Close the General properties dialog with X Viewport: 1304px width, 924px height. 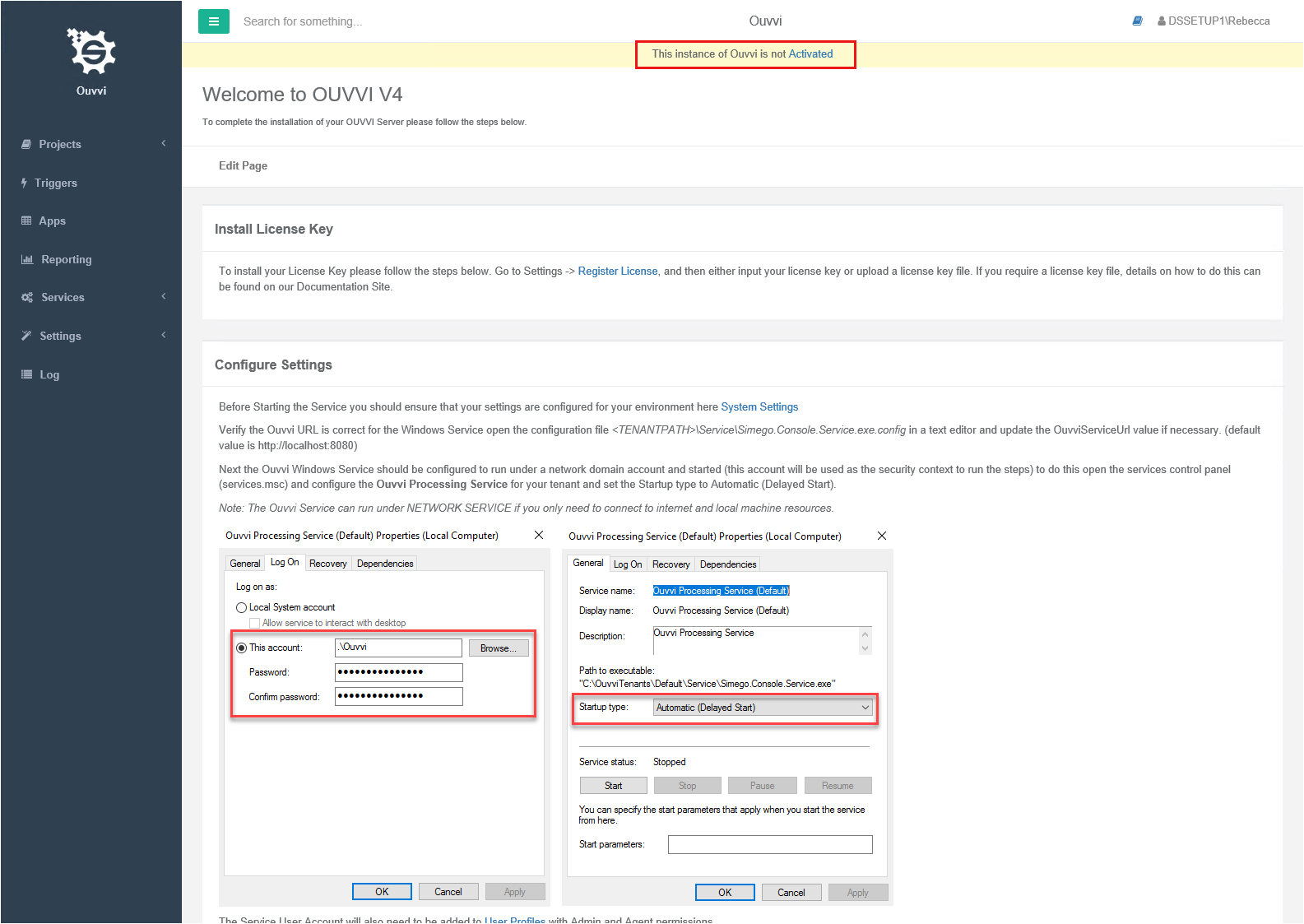[882, 536]
